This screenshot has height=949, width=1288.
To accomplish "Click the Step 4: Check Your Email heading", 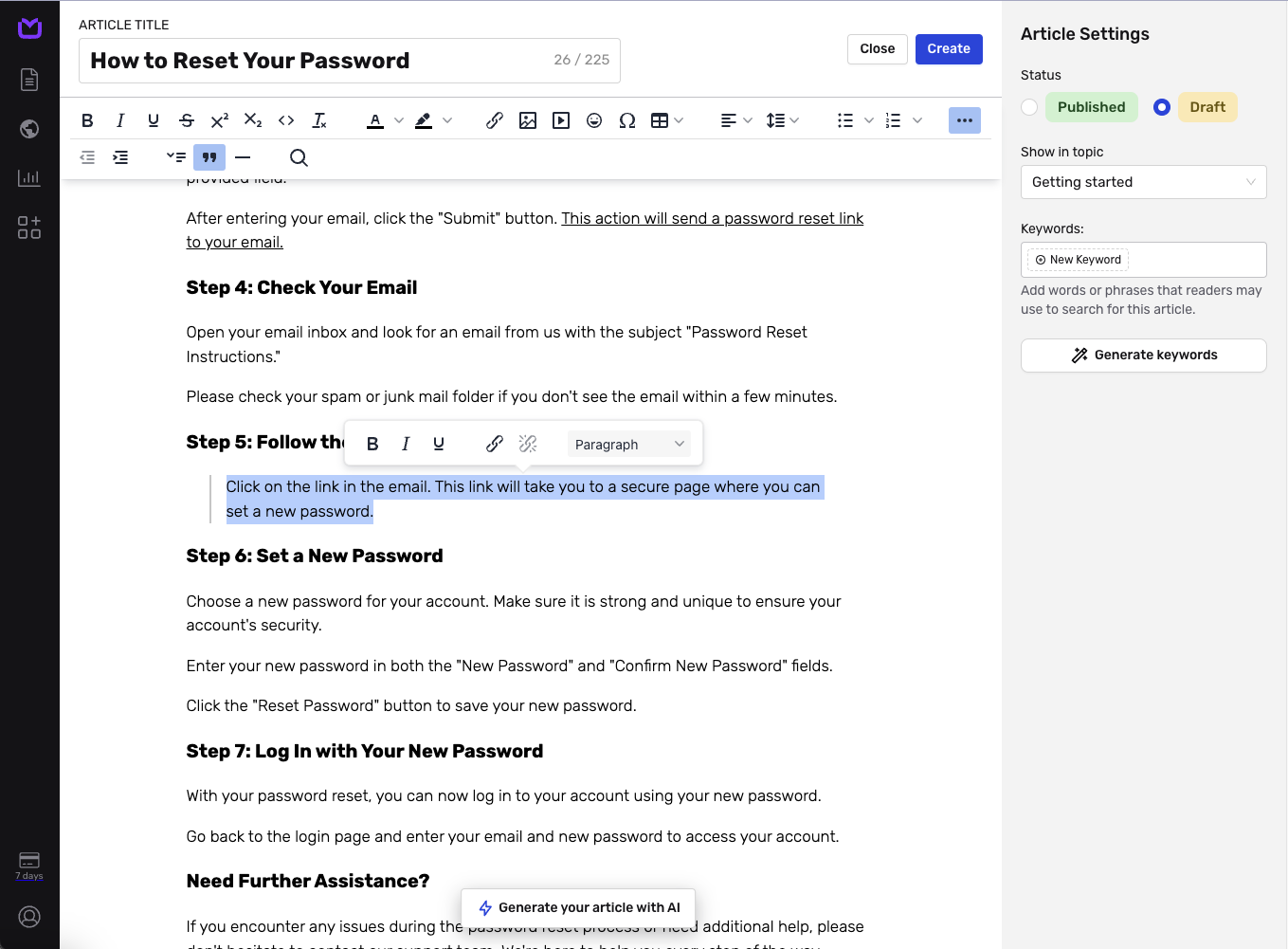I will (301, 288).
